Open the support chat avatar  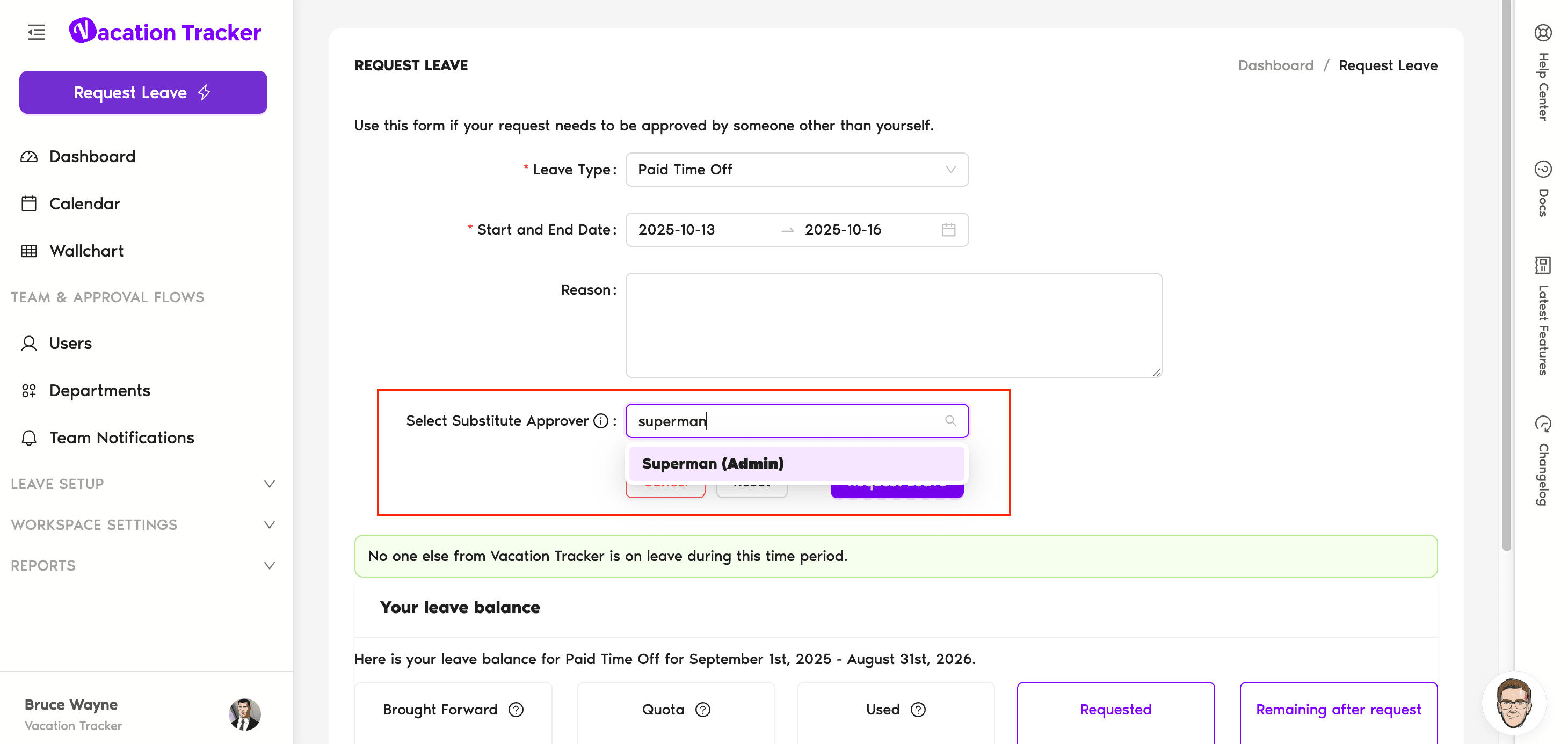pos(1513,703)
